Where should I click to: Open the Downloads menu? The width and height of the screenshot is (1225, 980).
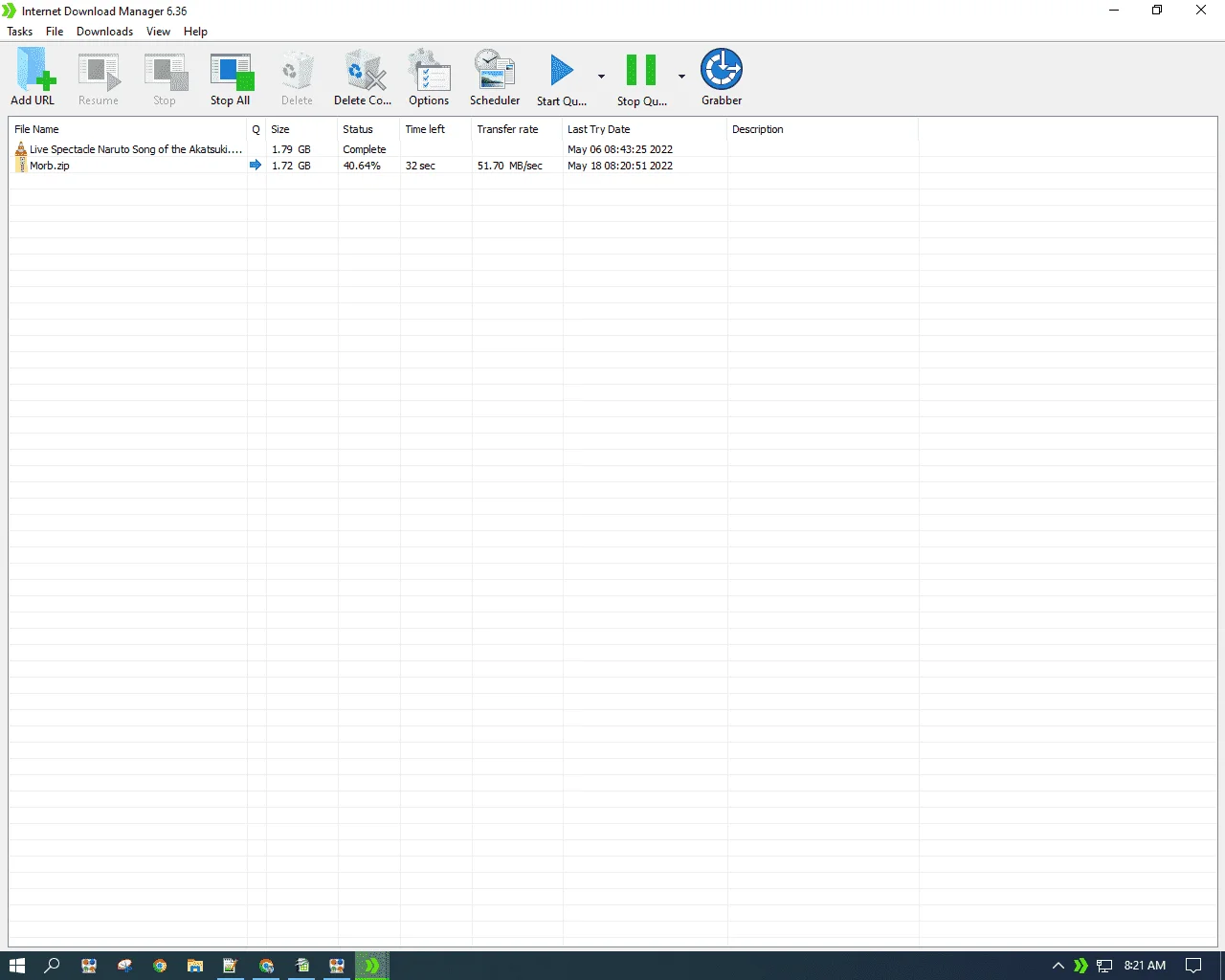click(x=105, y=32)
